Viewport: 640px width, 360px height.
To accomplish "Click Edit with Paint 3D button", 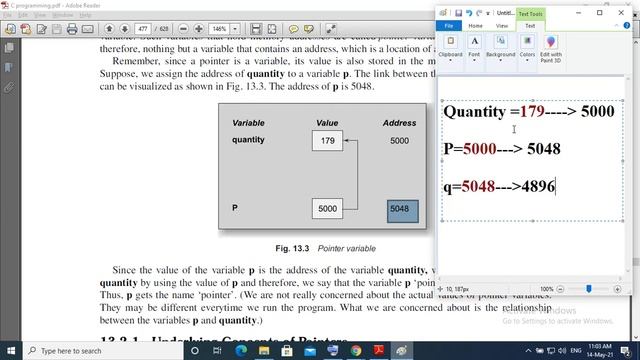I will (x=551, y=50).
